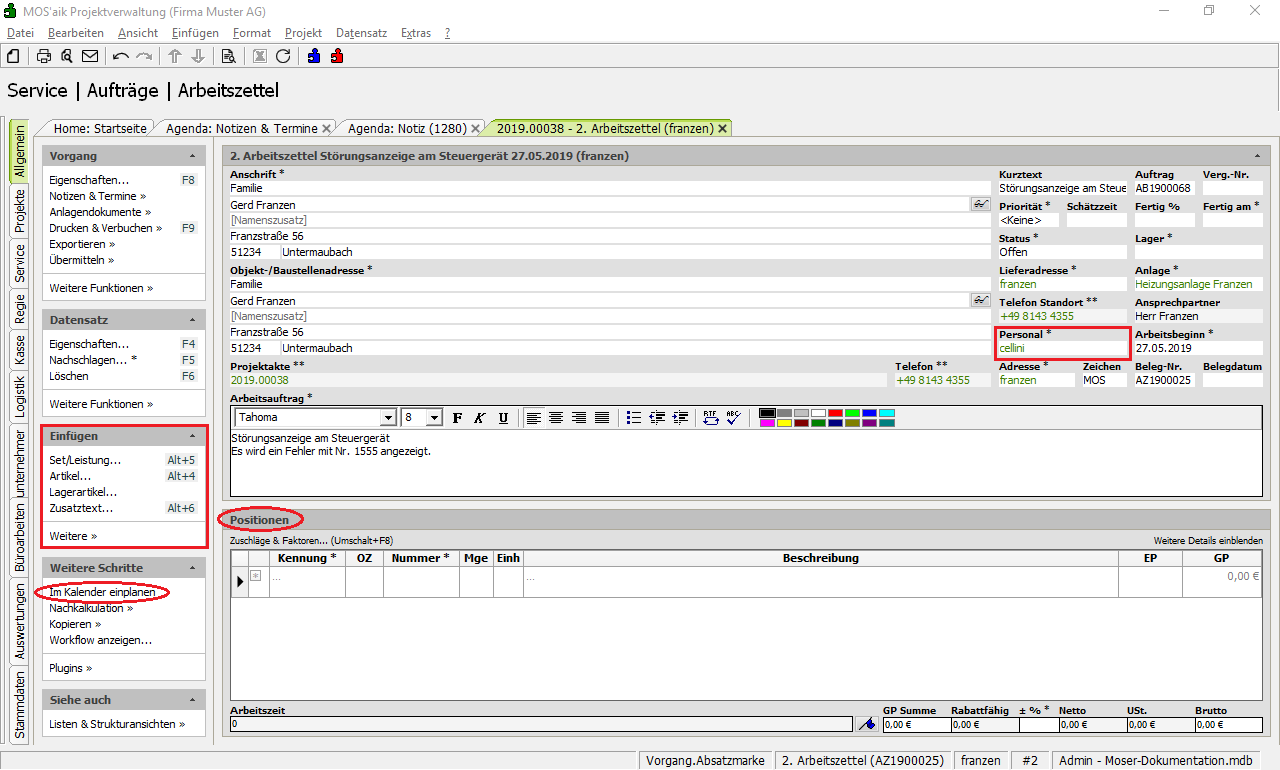Open print preview with the magnifier icon

point(67,56)
